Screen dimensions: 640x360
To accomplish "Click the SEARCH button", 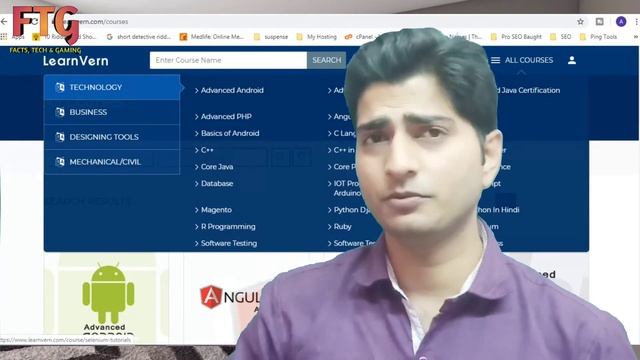I will click(x=327, y=60).
